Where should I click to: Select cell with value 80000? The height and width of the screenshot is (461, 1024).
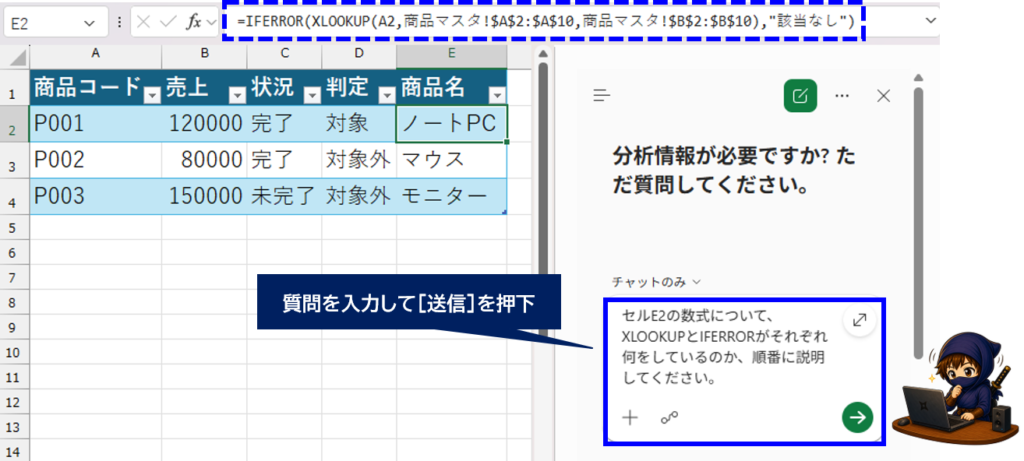coord(204,159)
